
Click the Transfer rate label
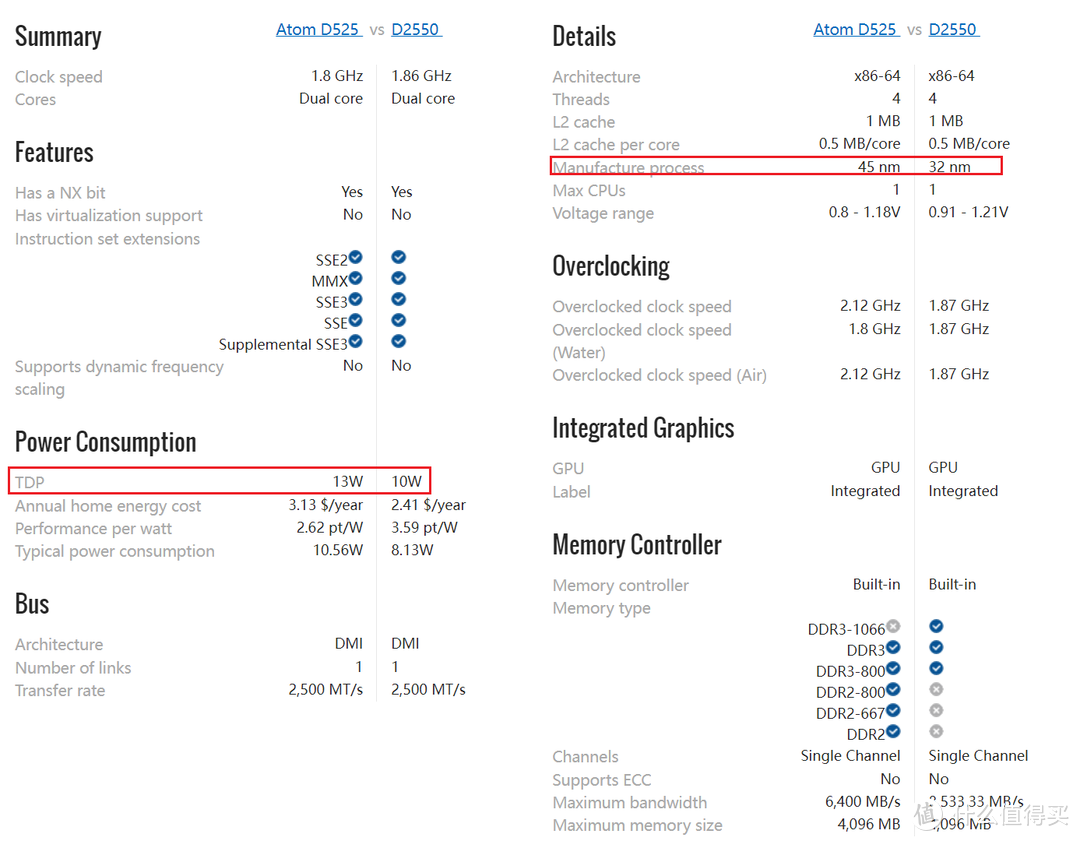pyautogui.click(x=61, y=691)
